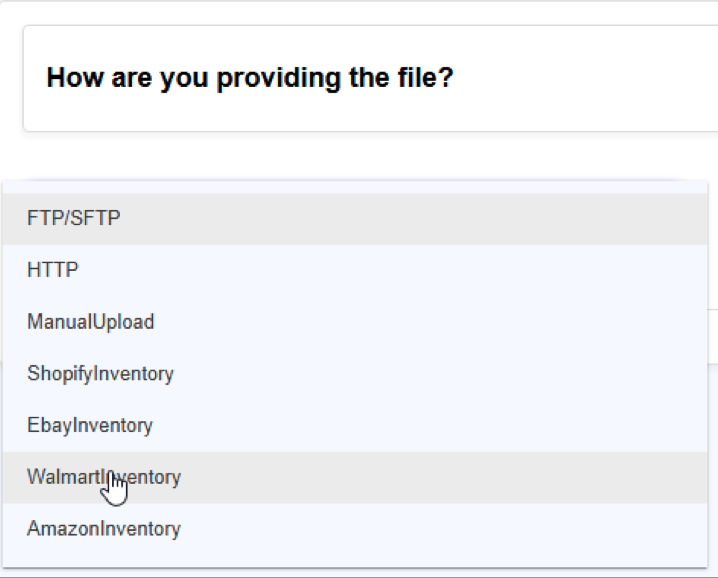Choose the EbayInventory entry
Screen dimensions: 718x578
[x=355, y=425]
